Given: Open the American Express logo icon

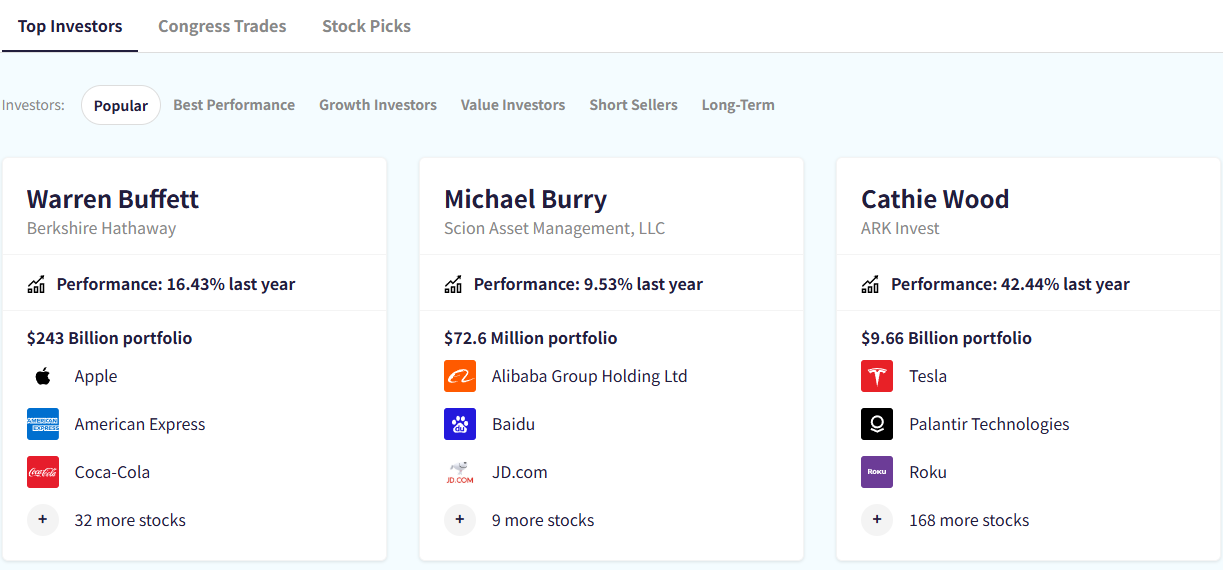Looking at the screenshot, I should [43, 424].
